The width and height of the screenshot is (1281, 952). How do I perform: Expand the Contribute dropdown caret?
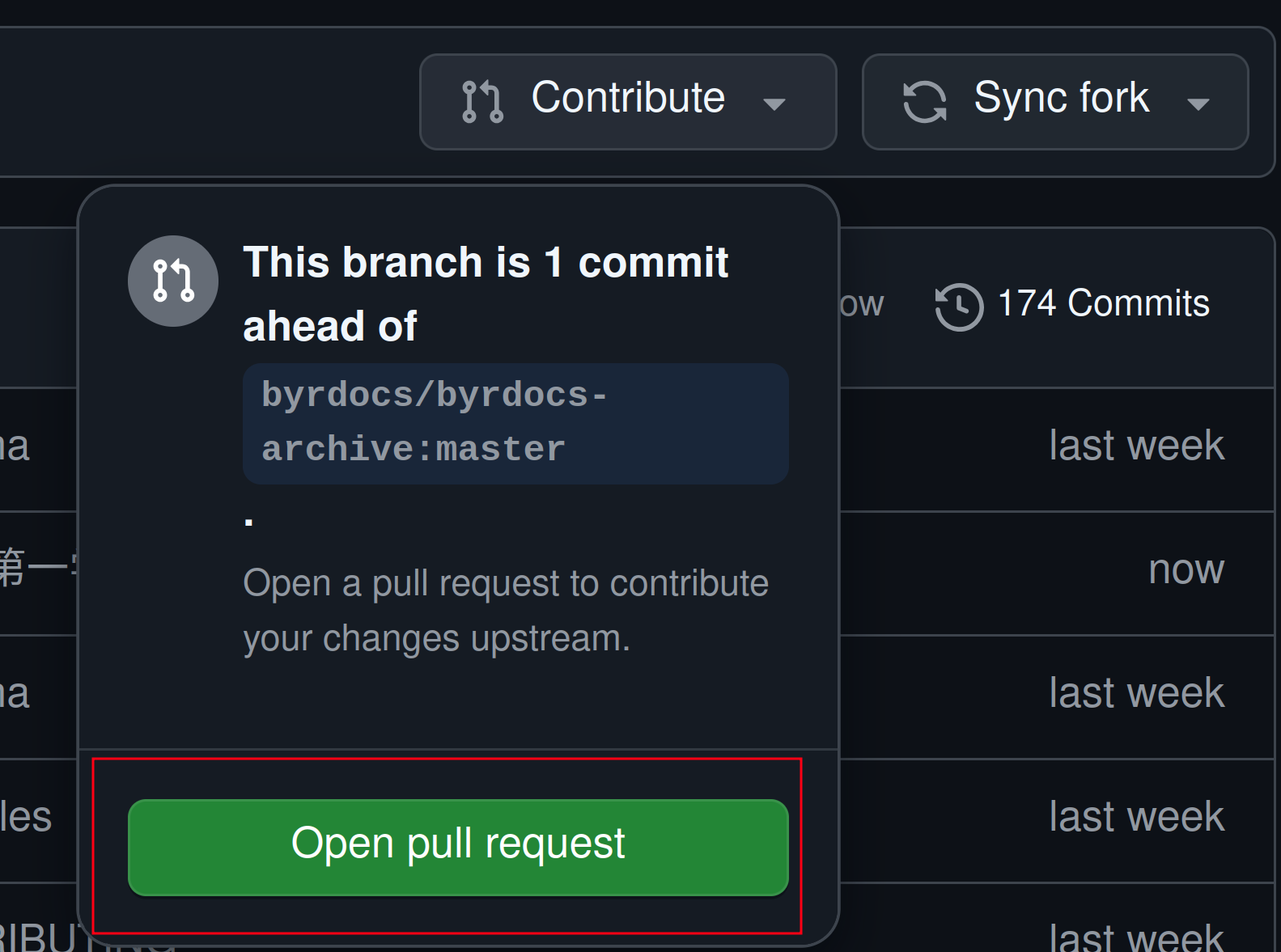(774, 104)
